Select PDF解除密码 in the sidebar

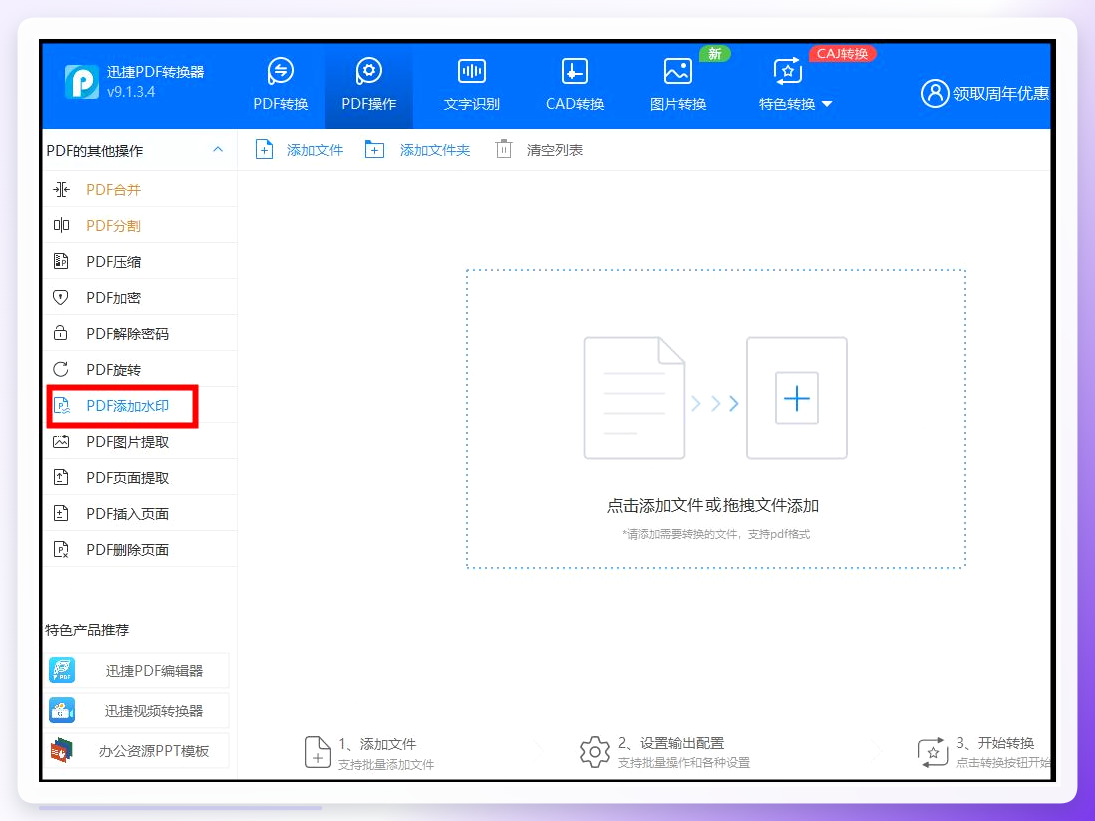(140, 333)
